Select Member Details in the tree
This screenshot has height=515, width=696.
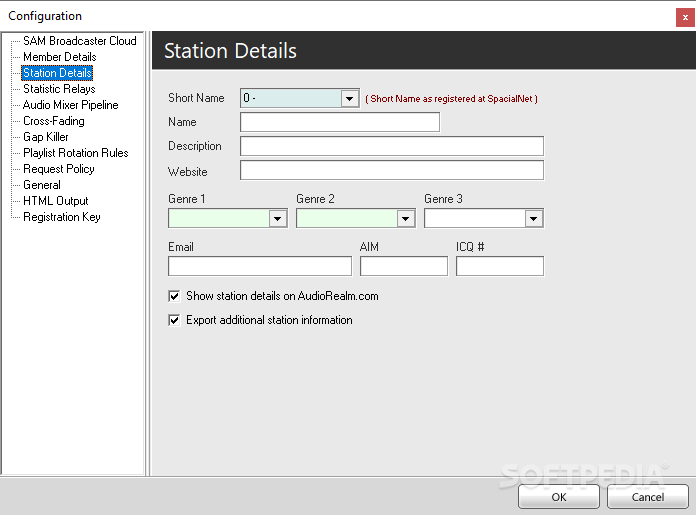pos(59,57)
